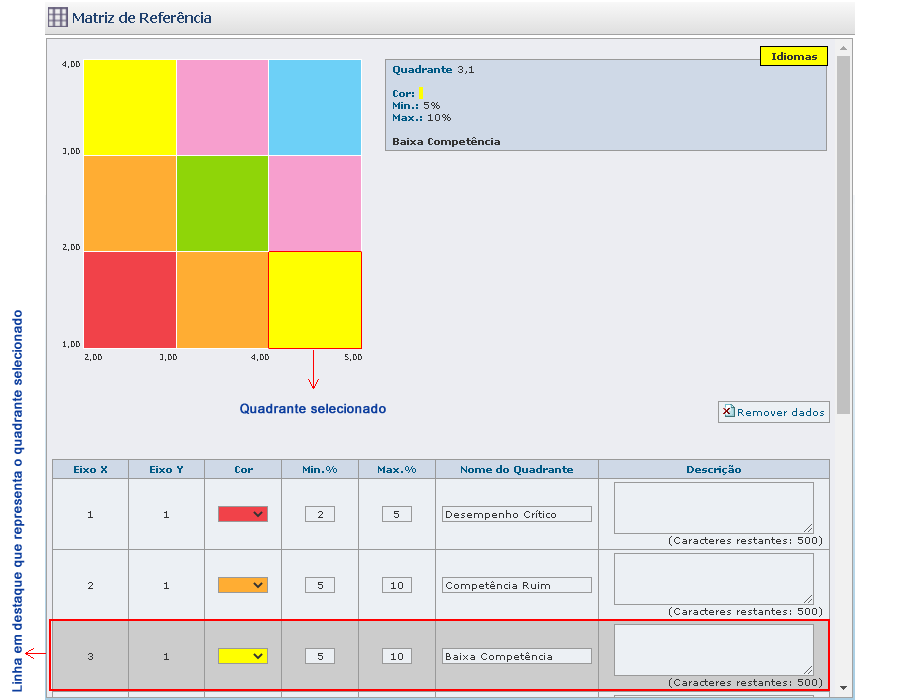Open the Idiomas button
The image size is (900, 700).
click(x=794, y=57)
